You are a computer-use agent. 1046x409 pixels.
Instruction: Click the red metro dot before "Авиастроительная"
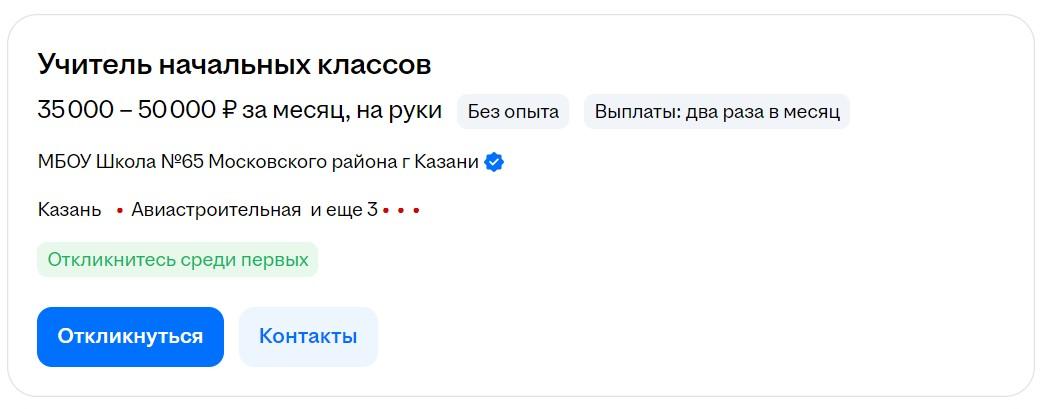coord(120,211)
